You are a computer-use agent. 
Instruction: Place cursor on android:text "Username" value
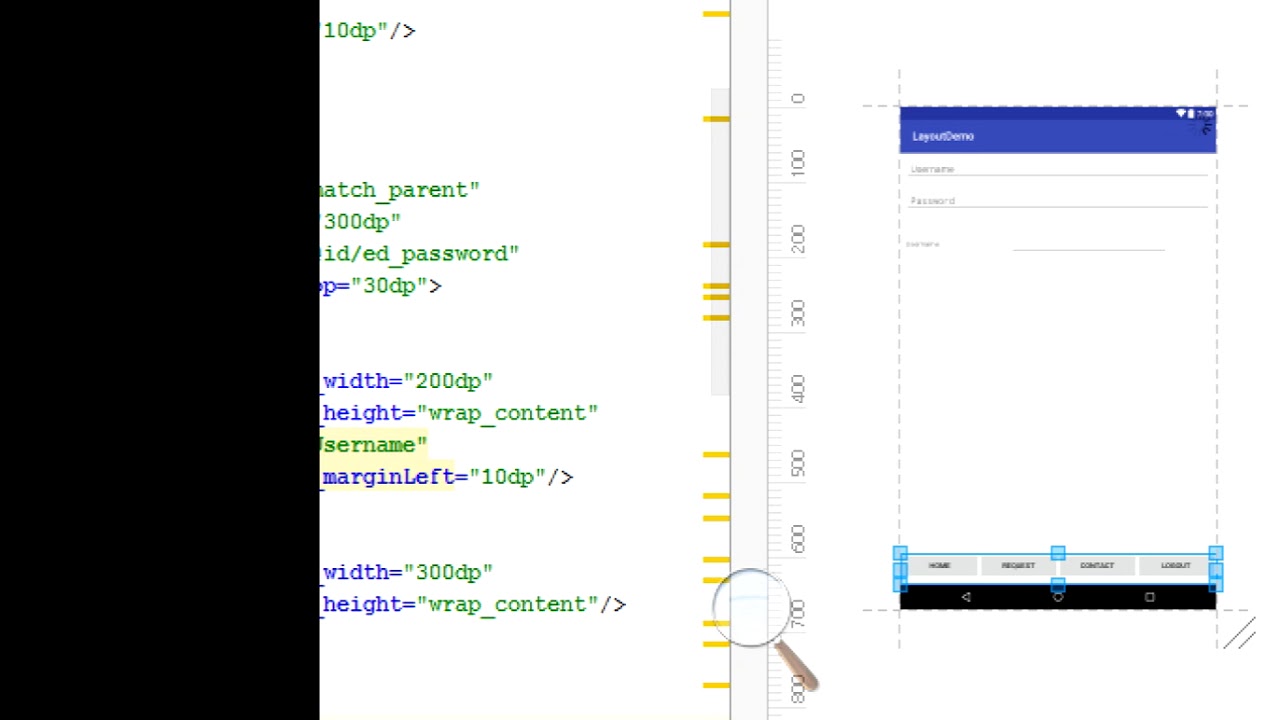[374, 445]
